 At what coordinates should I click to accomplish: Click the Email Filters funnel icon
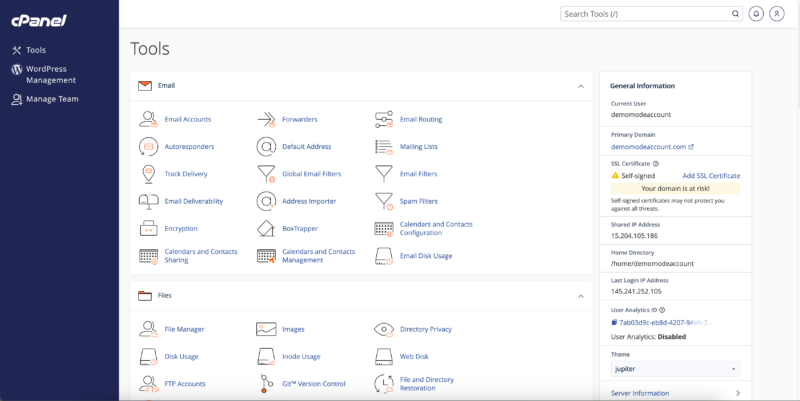[384, 174]
